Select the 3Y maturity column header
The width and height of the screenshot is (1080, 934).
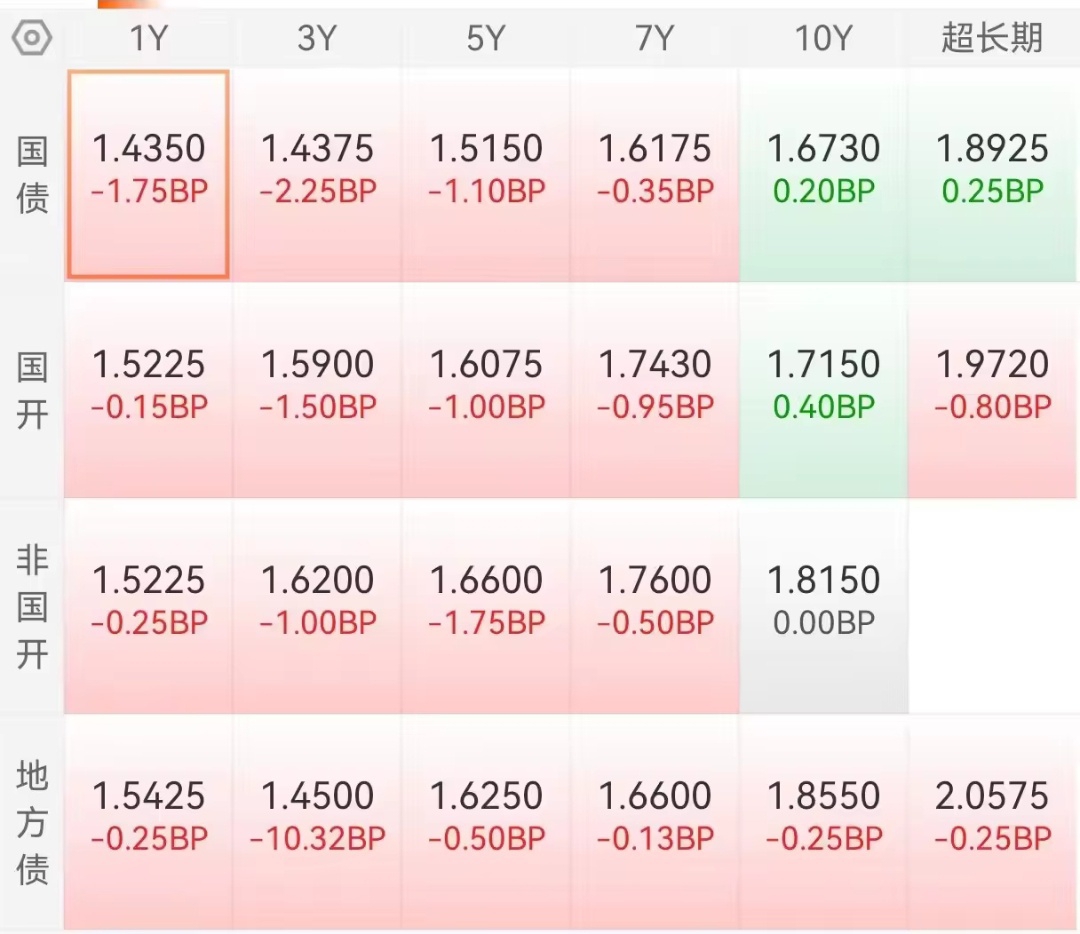[317, 39]
